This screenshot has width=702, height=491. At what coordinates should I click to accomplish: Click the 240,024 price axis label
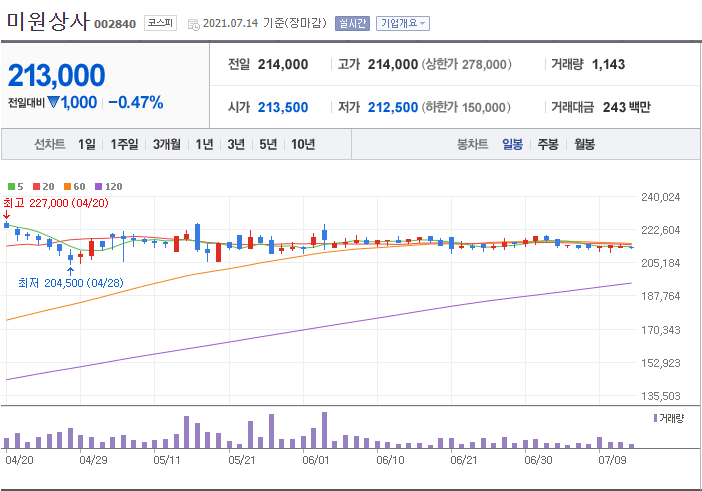coord(660,197)
